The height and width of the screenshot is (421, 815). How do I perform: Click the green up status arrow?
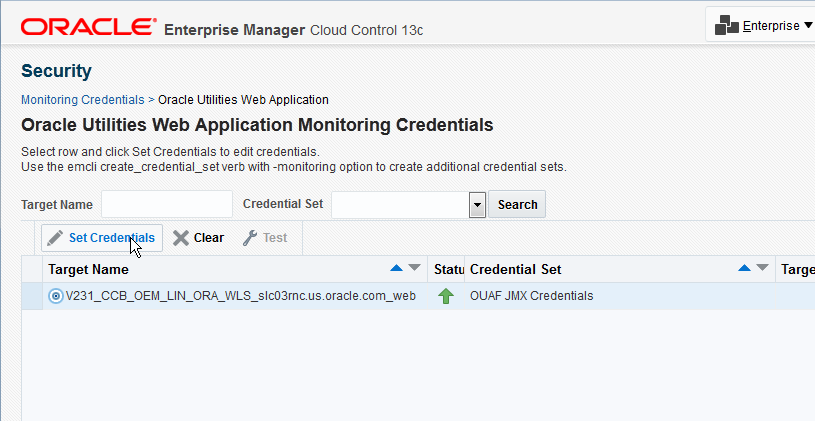tap(446, 296)
